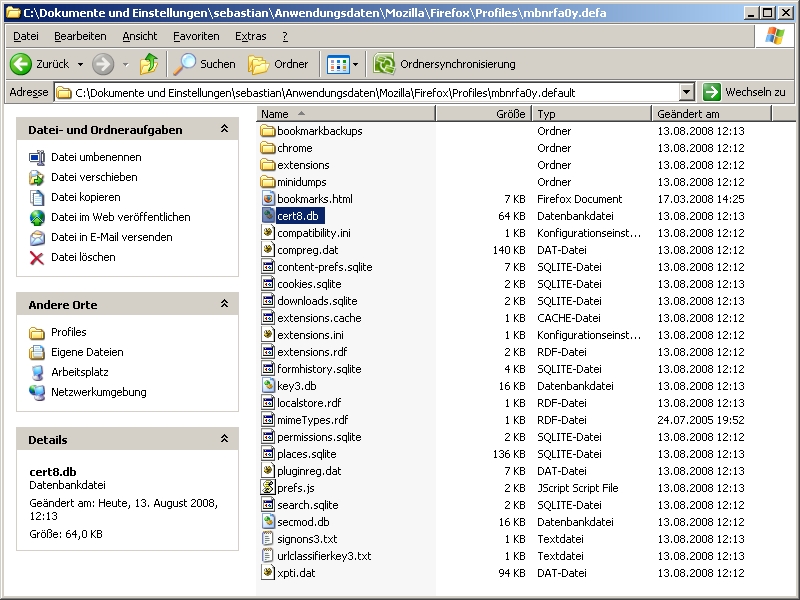Sort by the Geändert am column header
Viewport: 800px width, 600px height.
tap(712, 114)
